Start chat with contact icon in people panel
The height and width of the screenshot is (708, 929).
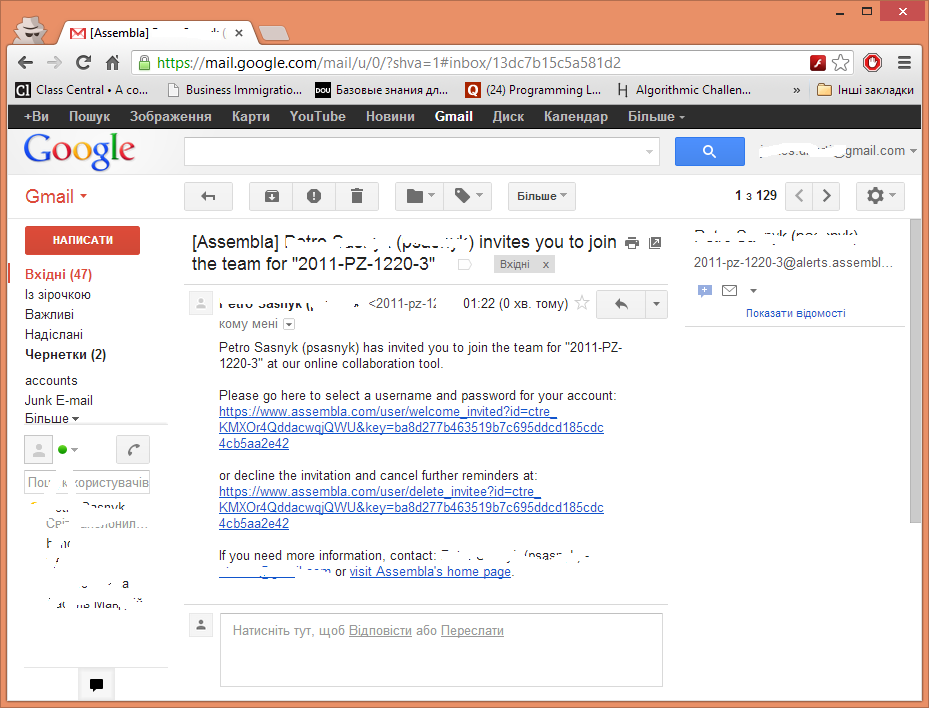pyautogui.click(x=704, y=290)
